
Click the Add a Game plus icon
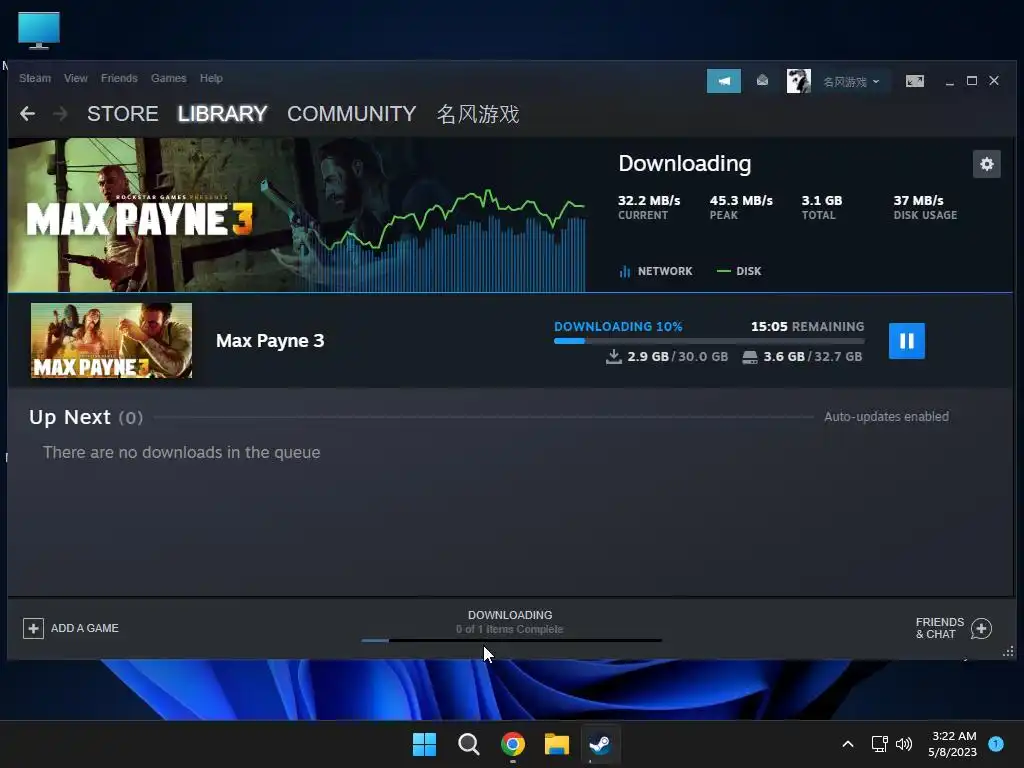point(33,628)
